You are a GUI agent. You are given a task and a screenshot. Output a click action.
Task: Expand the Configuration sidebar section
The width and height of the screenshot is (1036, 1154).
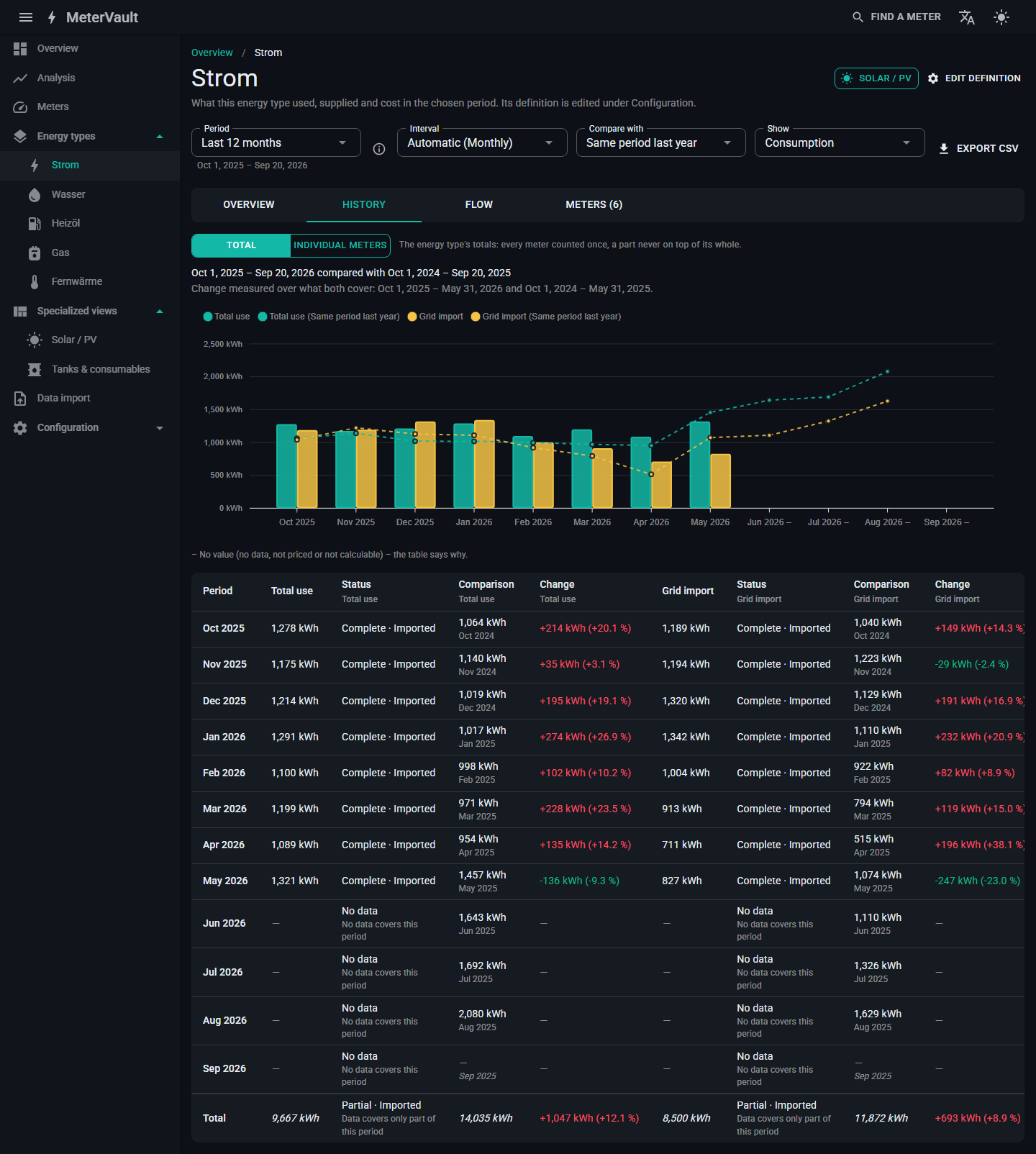(90, 427)
